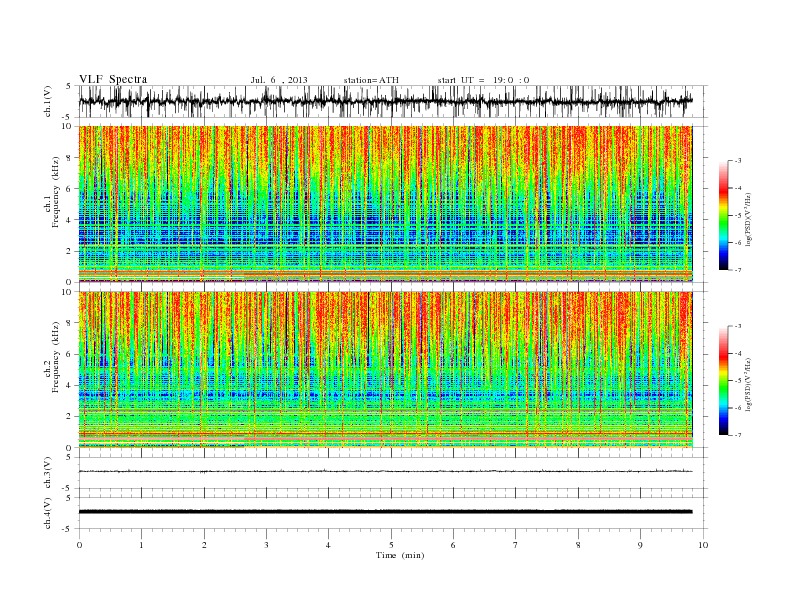Click the "8" kHz tick of ch.1 spectrogram
The height and width of the screenshot is (612, 792).
click(x=70, y=158)
